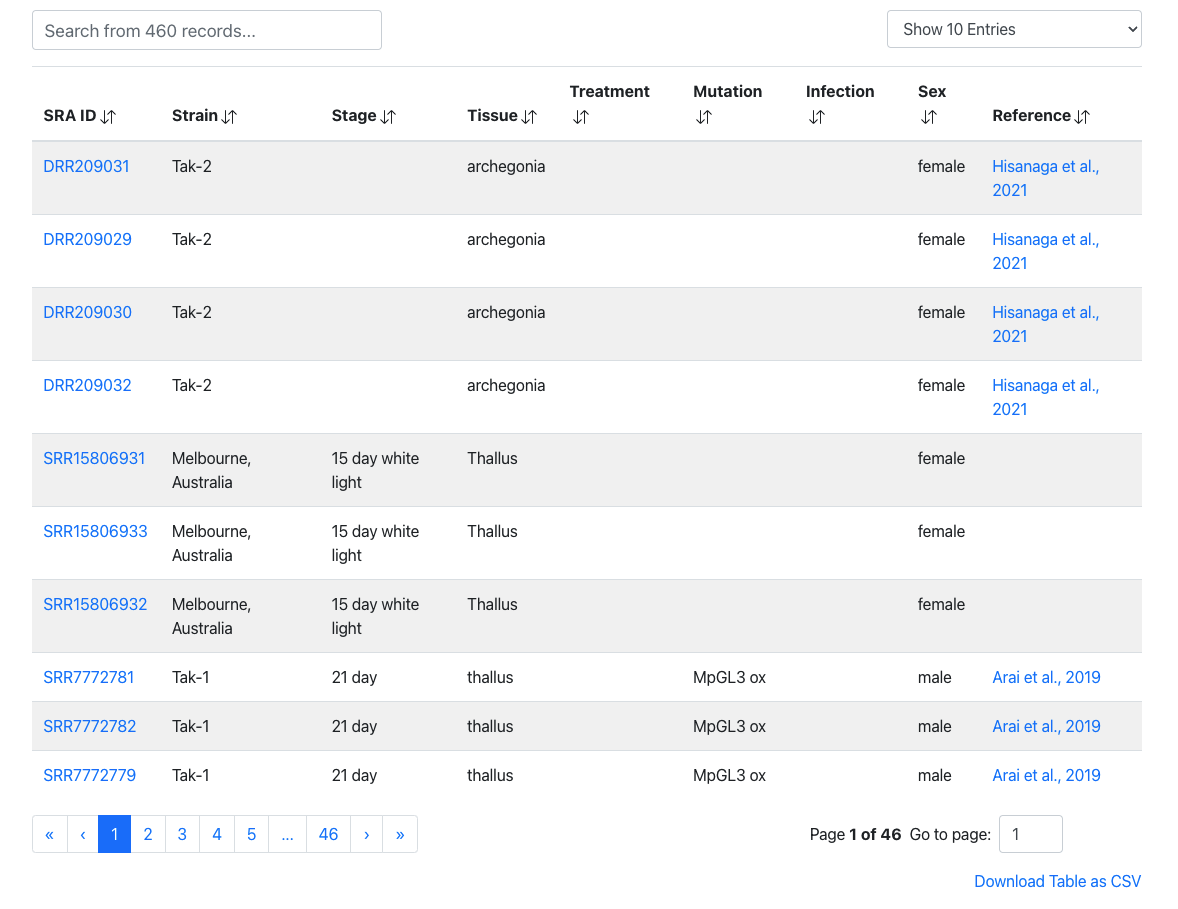1178x909 pixels.
Task: Click sort arrows under Treatment header
Action: tap(581, 117)
